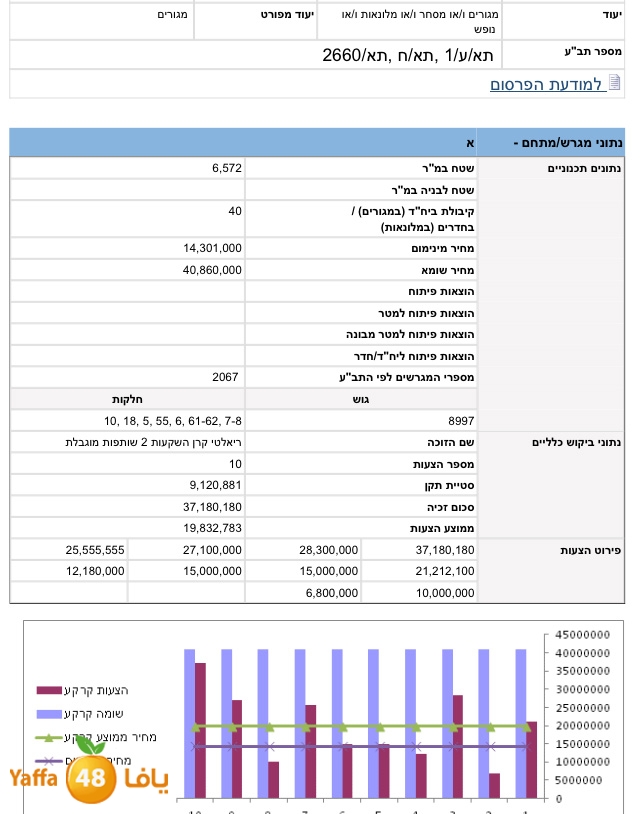Click the minimum price value 14,301,000
The height and width of the screenshot is (814, 640).
[x=212, y=248]
